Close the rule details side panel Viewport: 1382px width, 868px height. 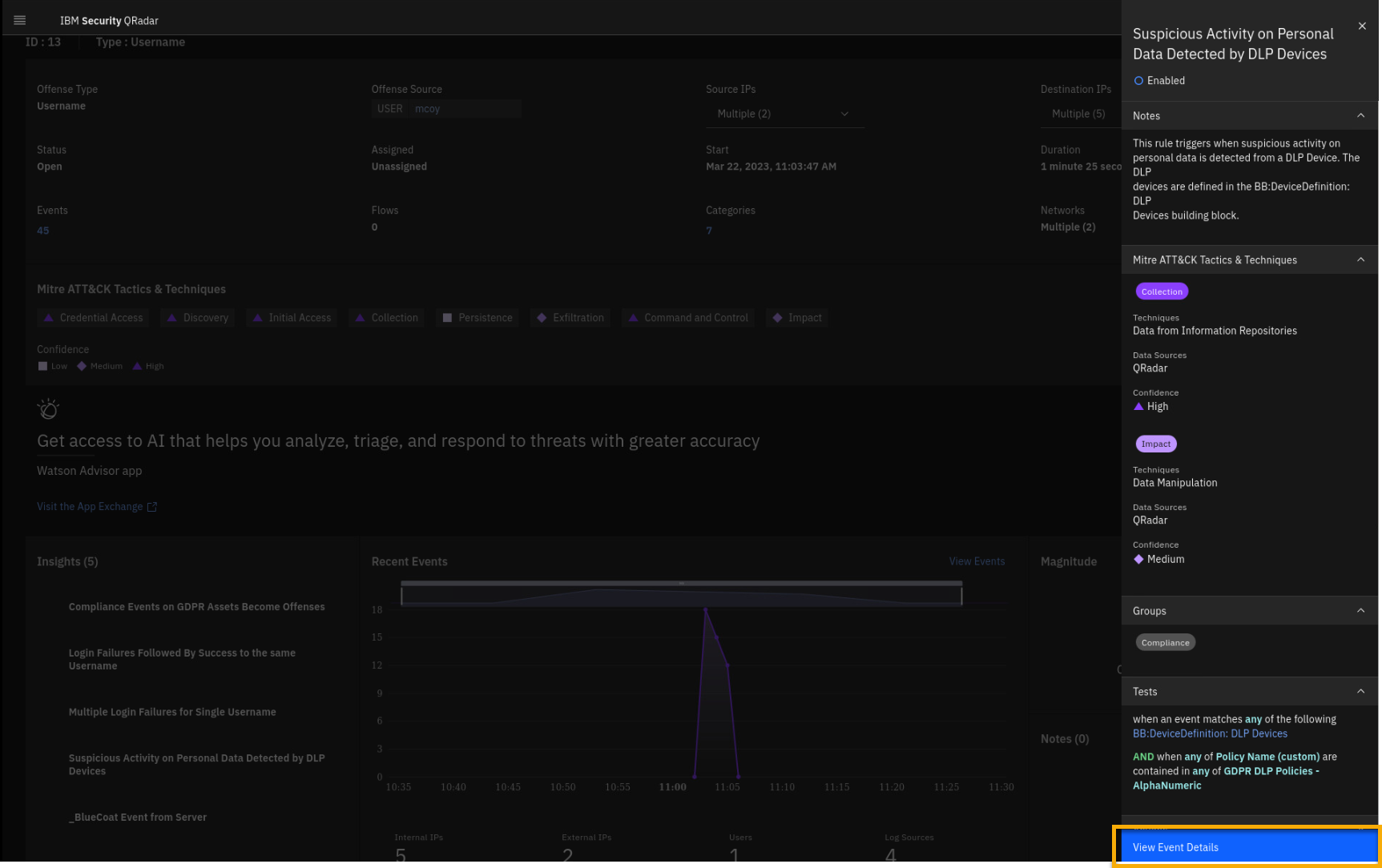point(1362,26)
